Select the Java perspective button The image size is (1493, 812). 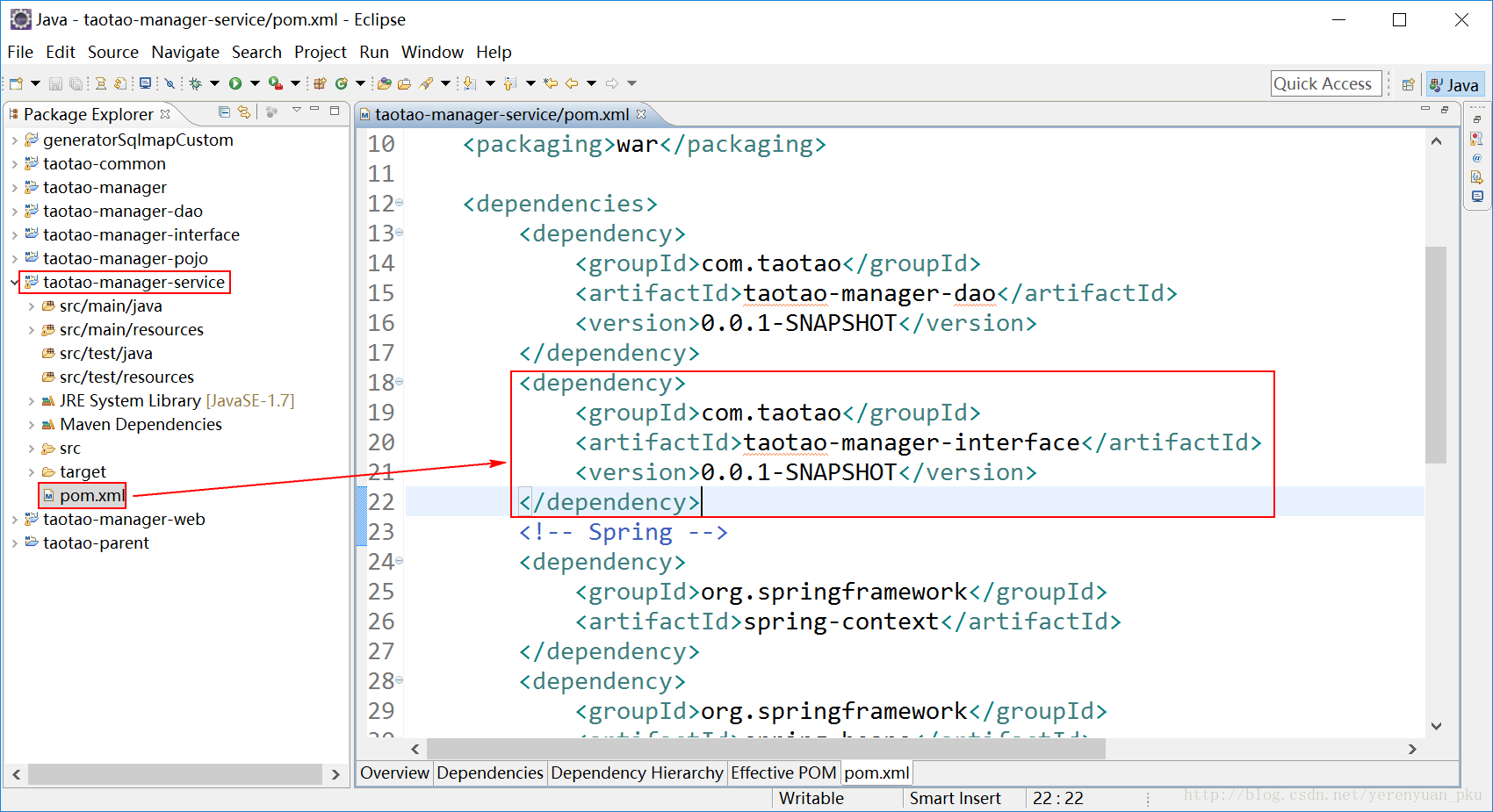tap(1454, 84)
